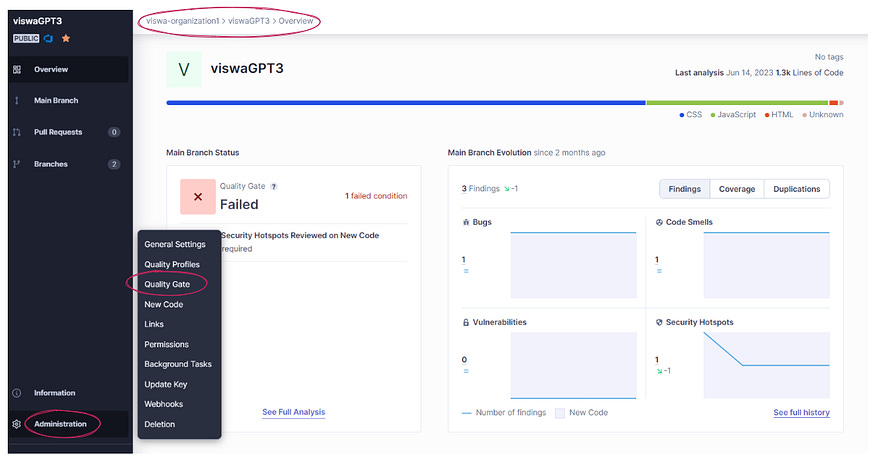Click the '3 Findings' text
Viewport: 875px width, 461px height.
pyautogui.click(x=480, y=189)
